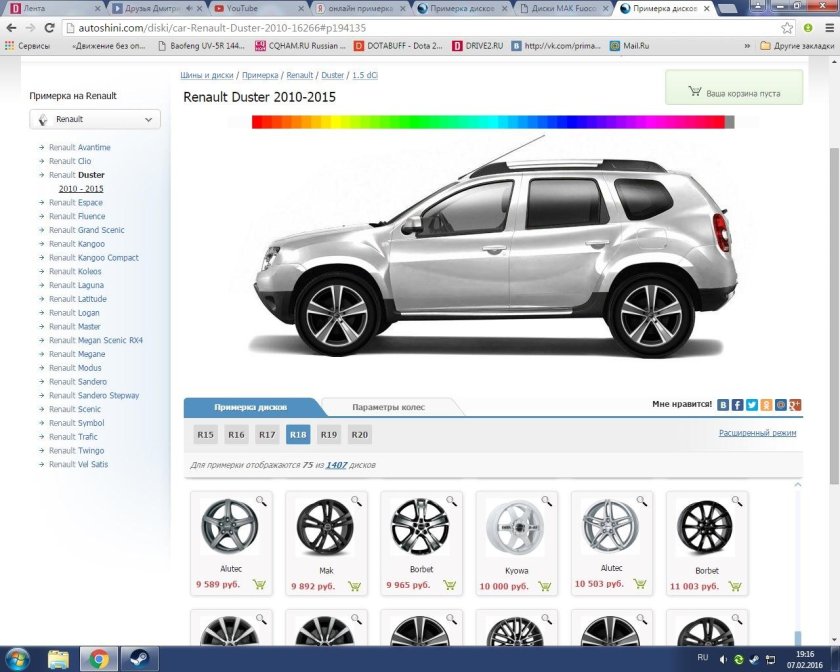Open Steam from the Windows taskbar
Screen dimensions: 840x672
pyautogui.click(x=140, y=658)
